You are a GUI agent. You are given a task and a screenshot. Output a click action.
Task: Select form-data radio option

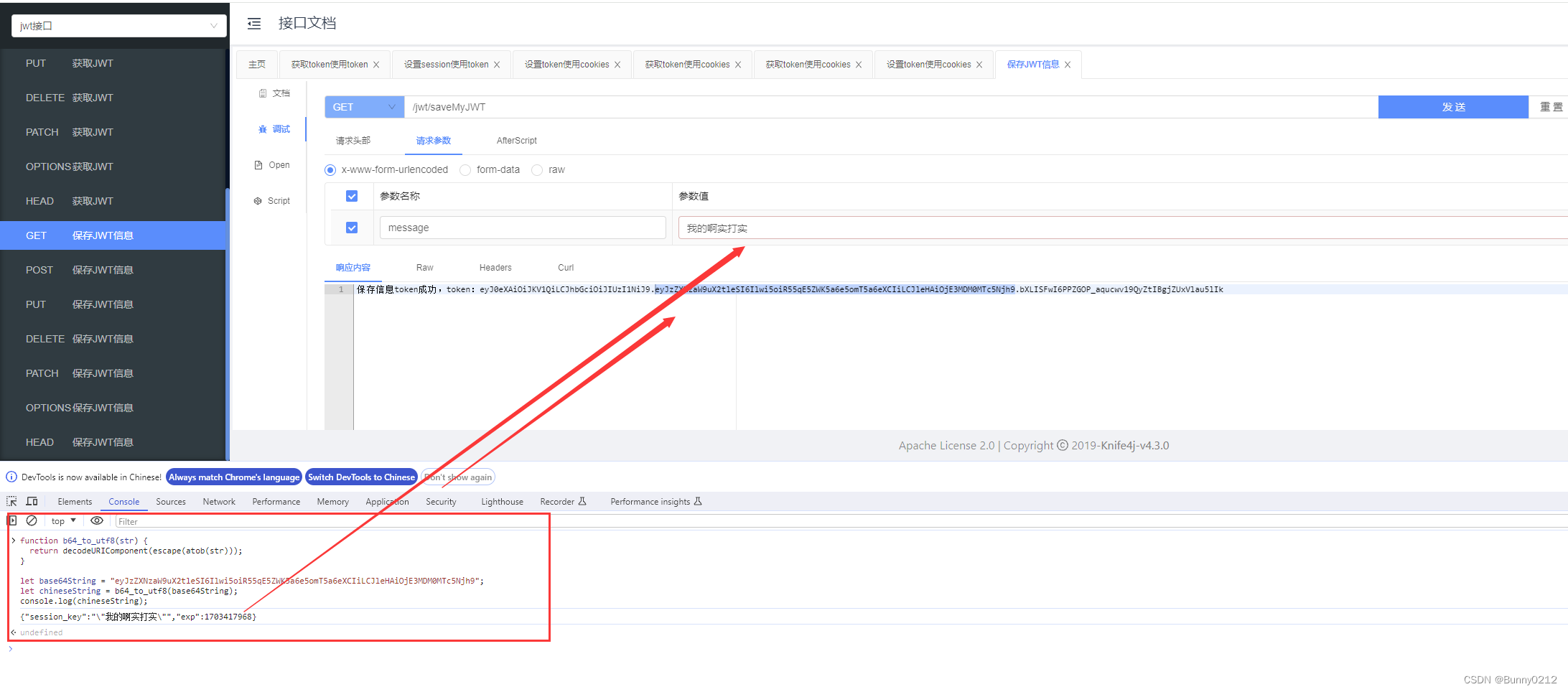465,170
